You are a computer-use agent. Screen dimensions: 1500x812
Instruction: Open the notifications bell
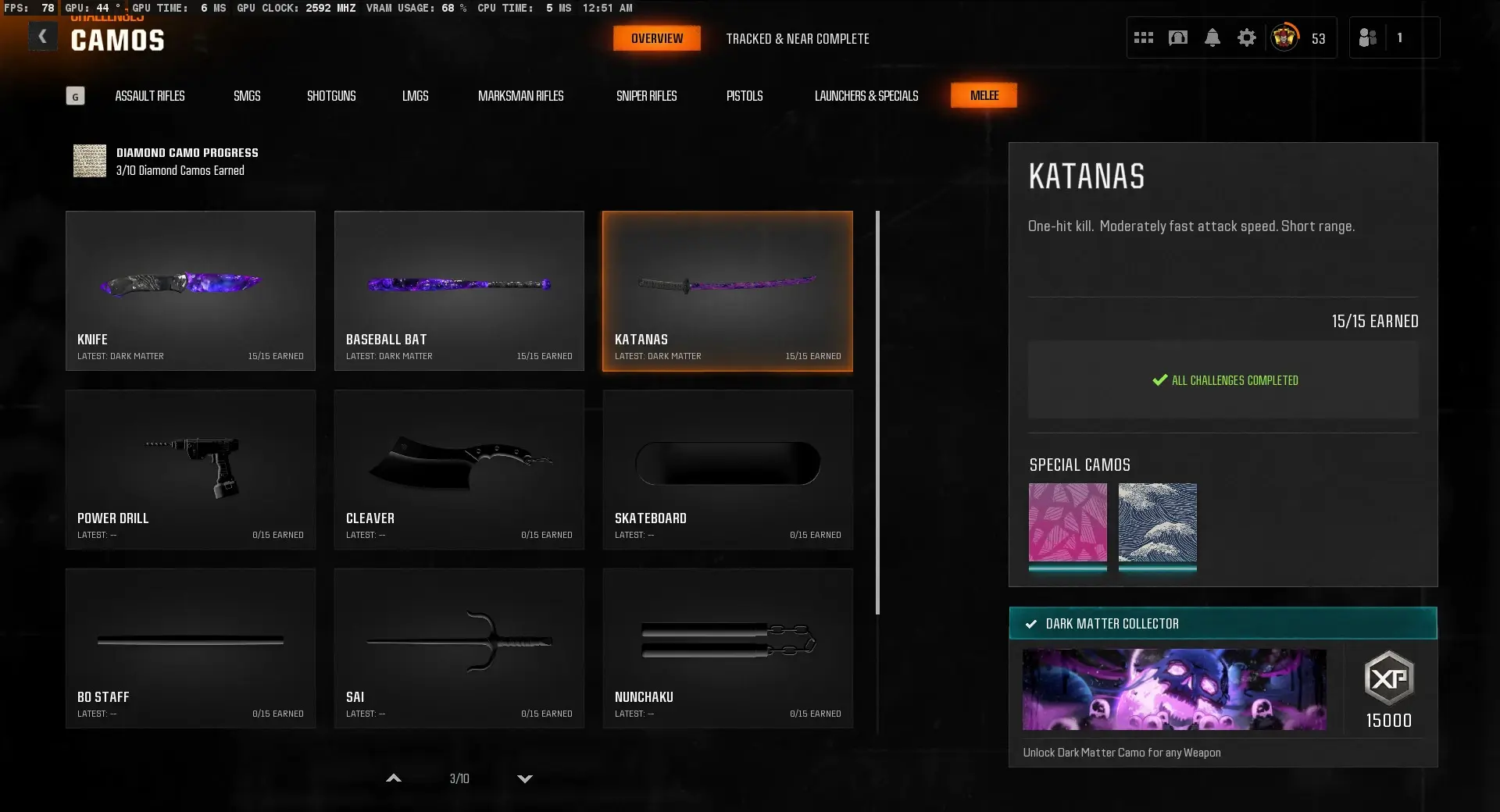click(x=1212, y=37)
